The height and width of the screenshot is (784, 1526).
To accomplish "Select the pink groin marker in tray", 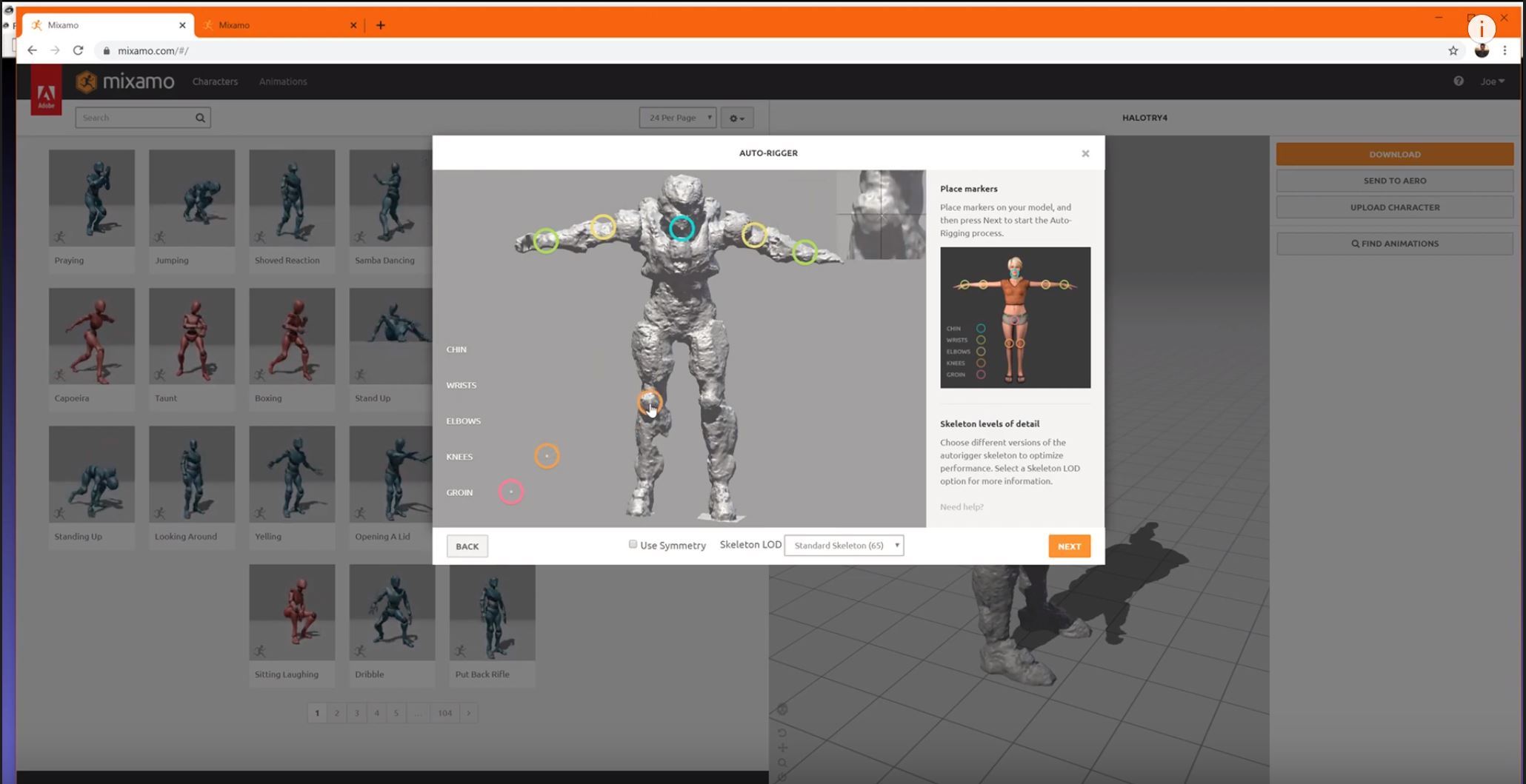I will [x=511, y=492].
